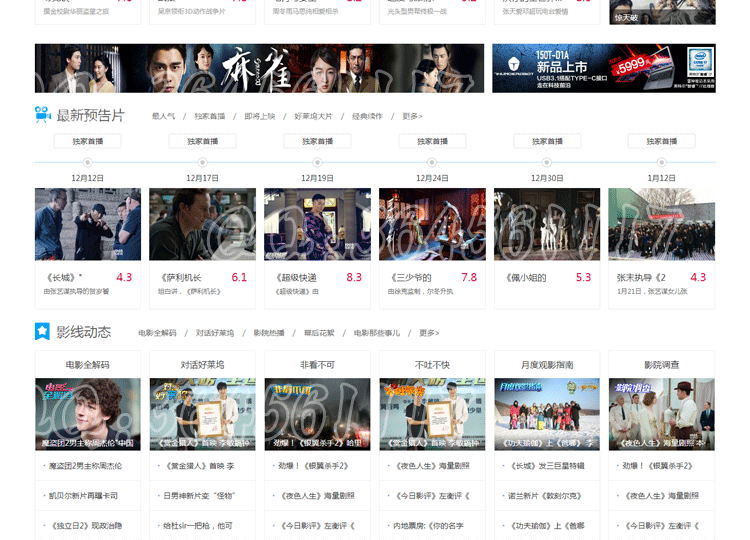The width and height of the screenshot is (750, 540).
Task: Select the timeline dot for 1月12日
Action: pos(662,162)
